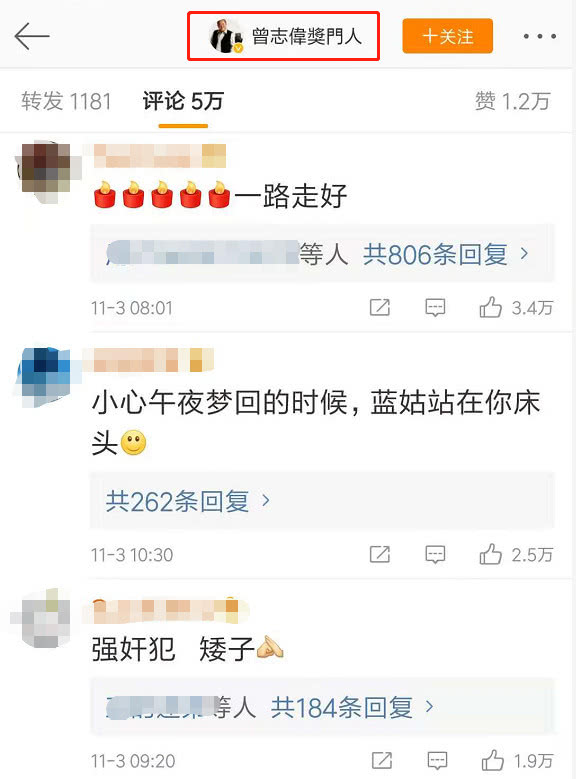Expand the 共262条回复 thread
The image size is (576, 779).
188,501
